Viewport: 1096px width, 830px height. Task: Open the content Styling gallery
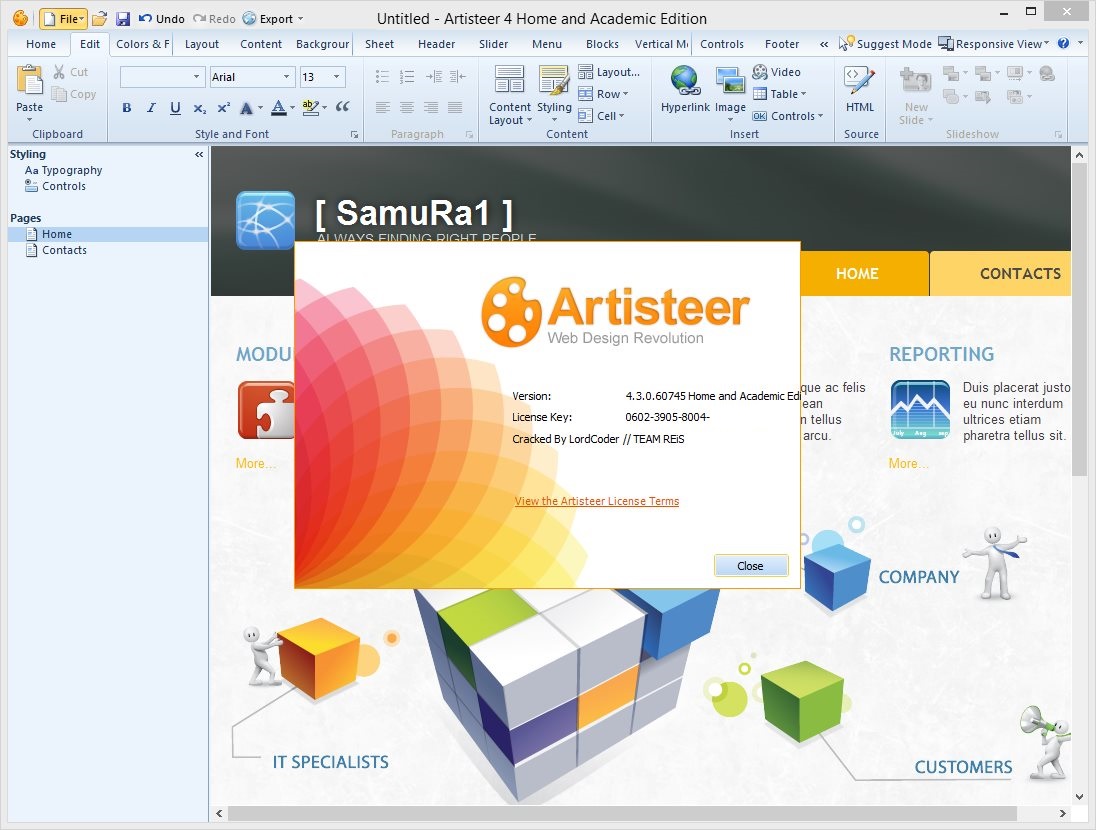pyautogui.click(x=554, y=95)
